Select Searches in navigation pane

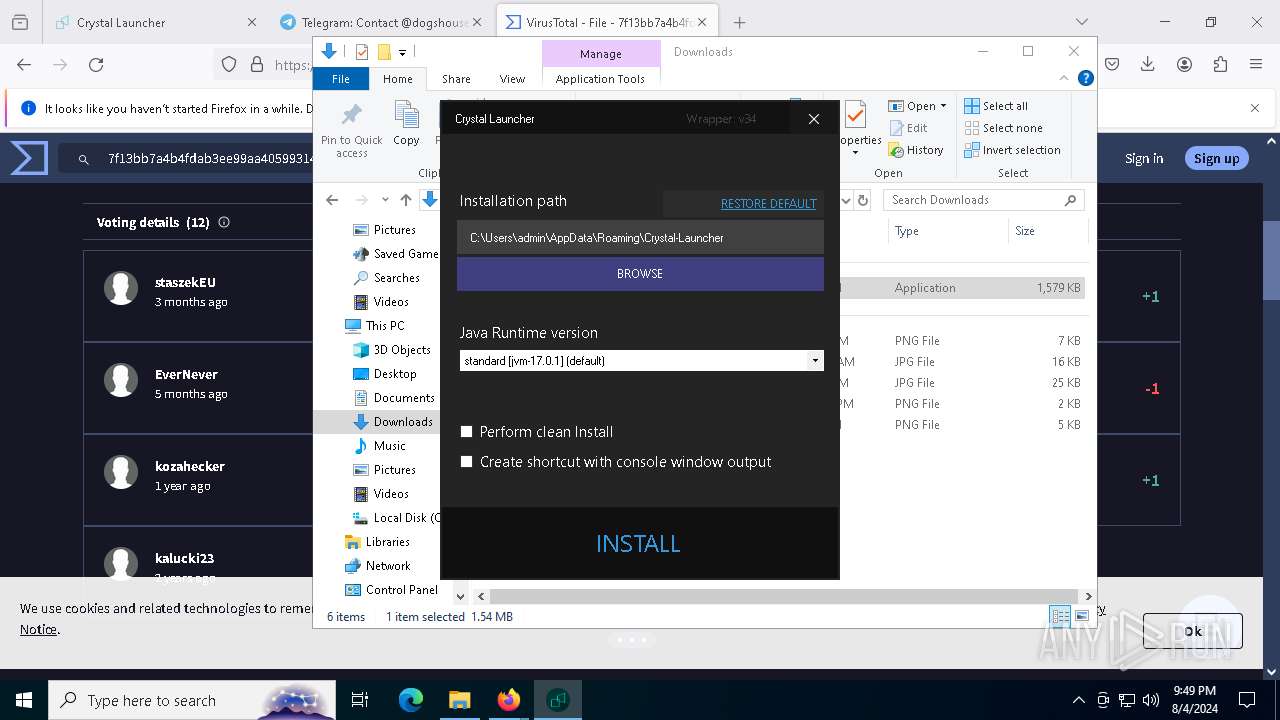click(x=386, y=278)
